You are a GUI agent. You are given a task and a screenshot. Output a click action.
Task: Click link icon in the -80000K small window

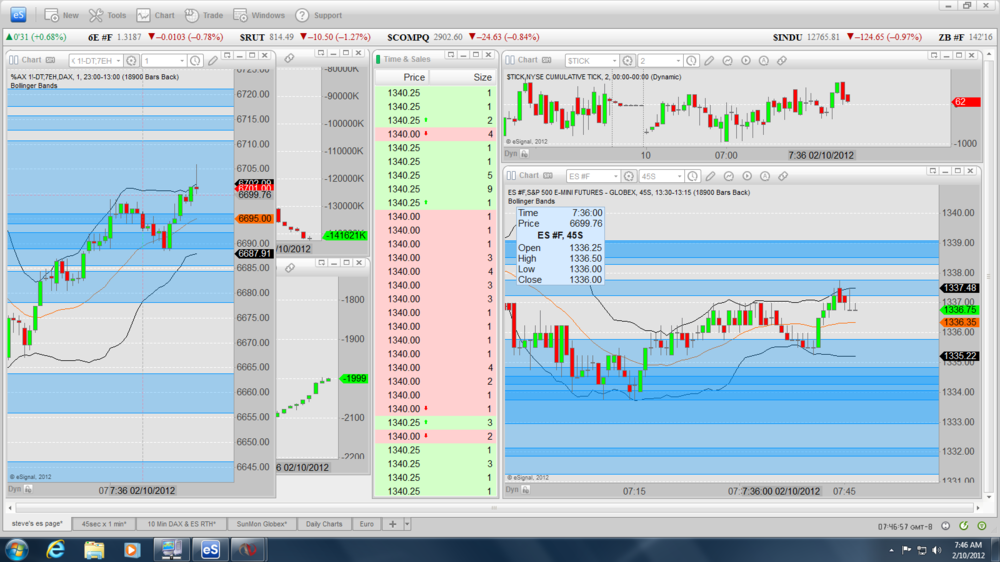[290, 58]
